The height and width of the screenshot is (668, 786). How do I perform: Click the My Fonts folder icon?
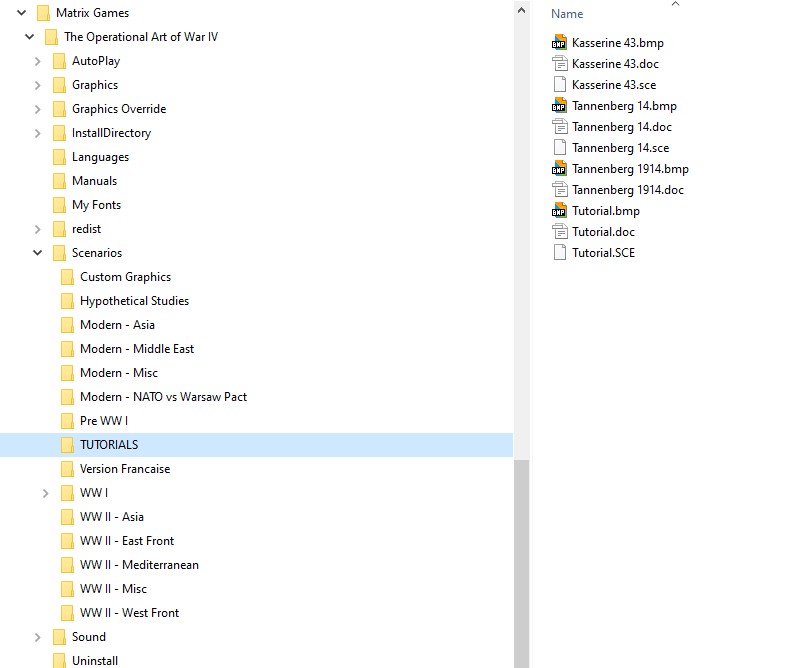59,205
